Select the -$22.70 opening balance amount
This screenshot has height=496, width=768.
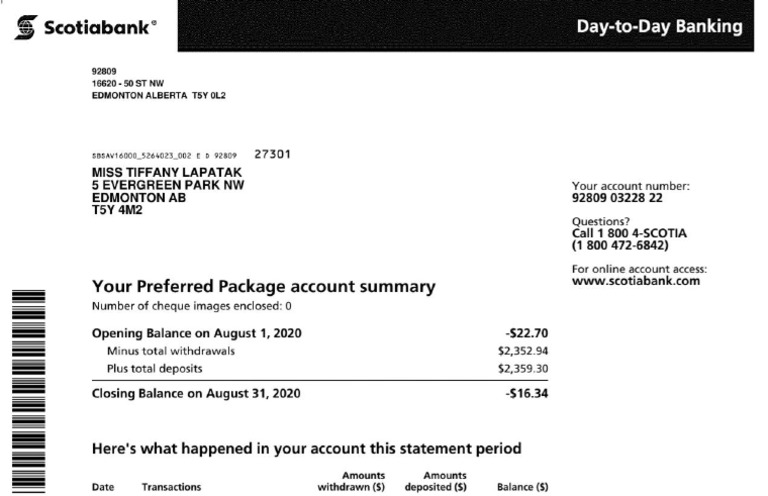[527, 333]
